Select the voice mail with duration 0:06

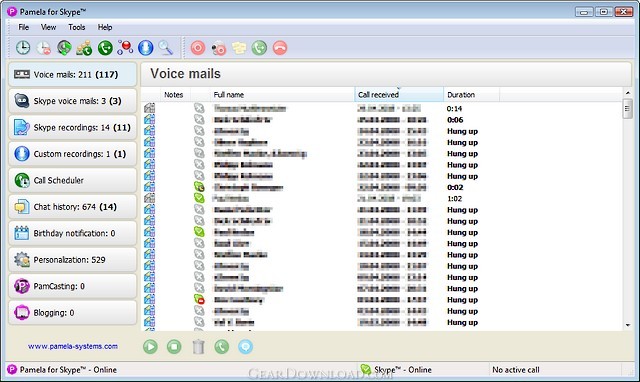pos(382,120)
